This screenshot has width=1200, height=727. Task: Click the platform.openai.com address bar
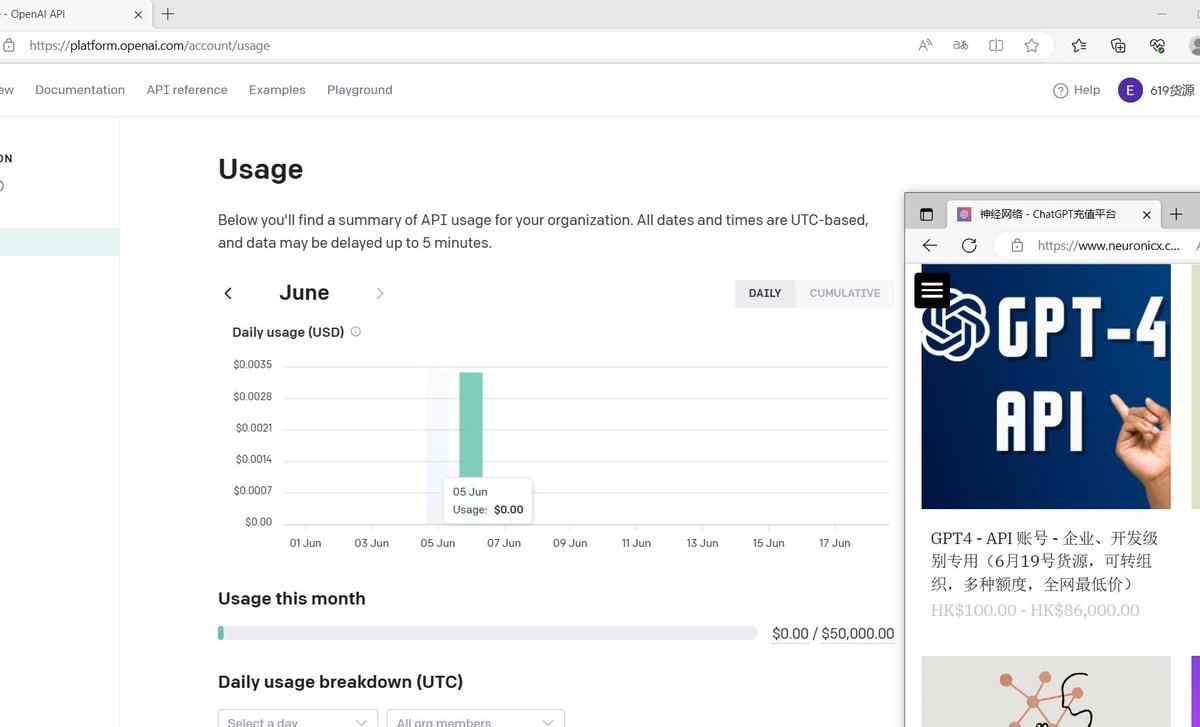pyautogui.click(x=470, y=45)
